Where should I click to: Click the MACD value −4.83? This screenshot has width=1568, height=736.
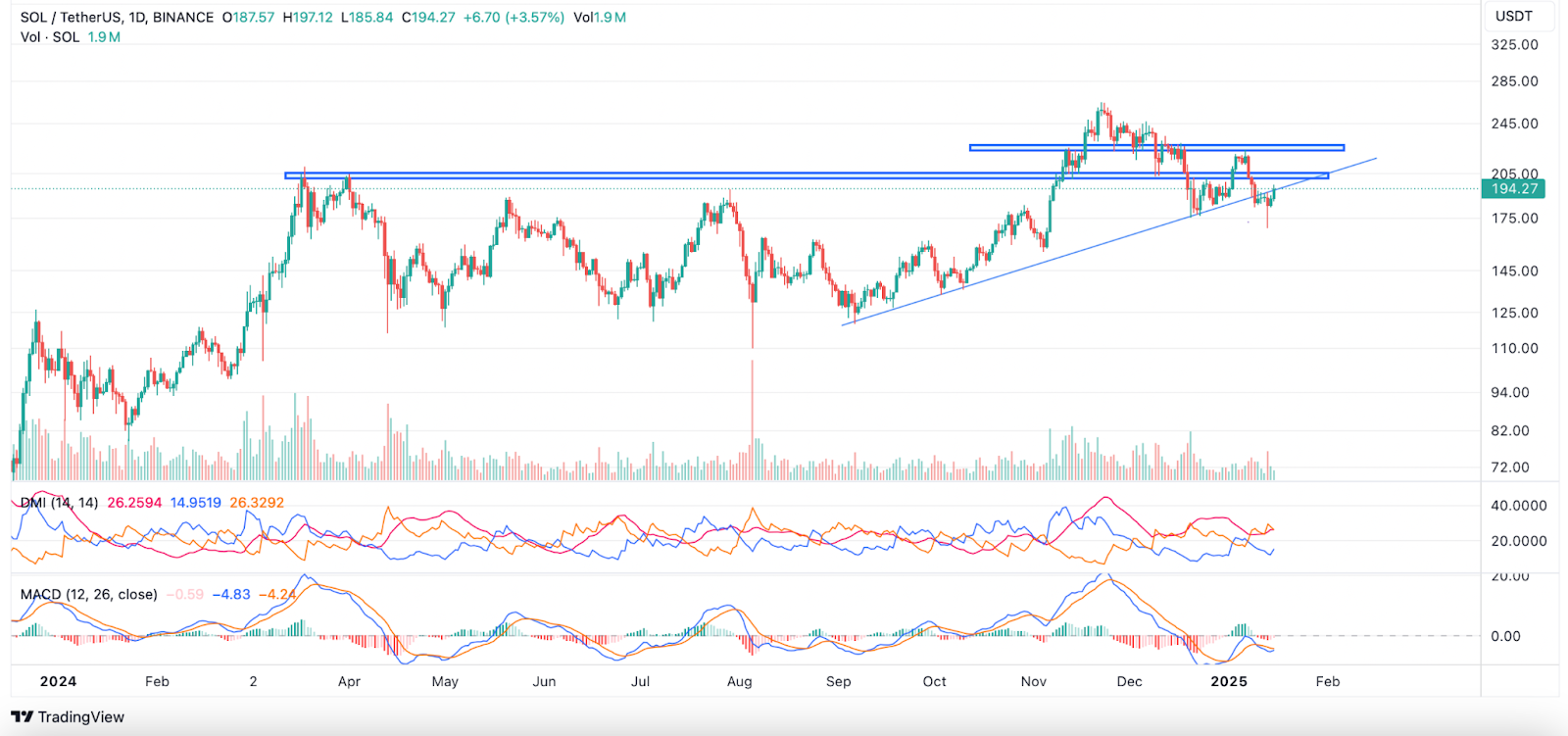(231, 594)
